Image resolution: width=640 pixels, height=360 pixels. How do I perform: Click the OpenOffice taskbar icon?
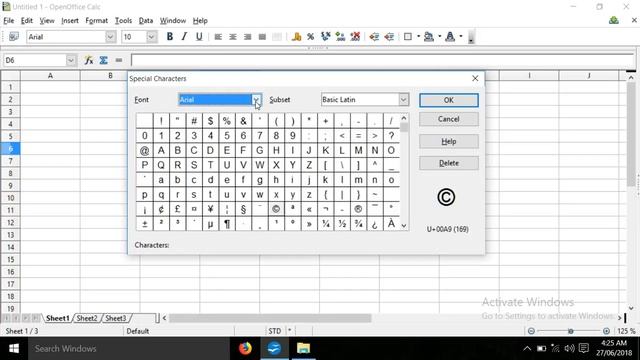(x=274, y=348)
